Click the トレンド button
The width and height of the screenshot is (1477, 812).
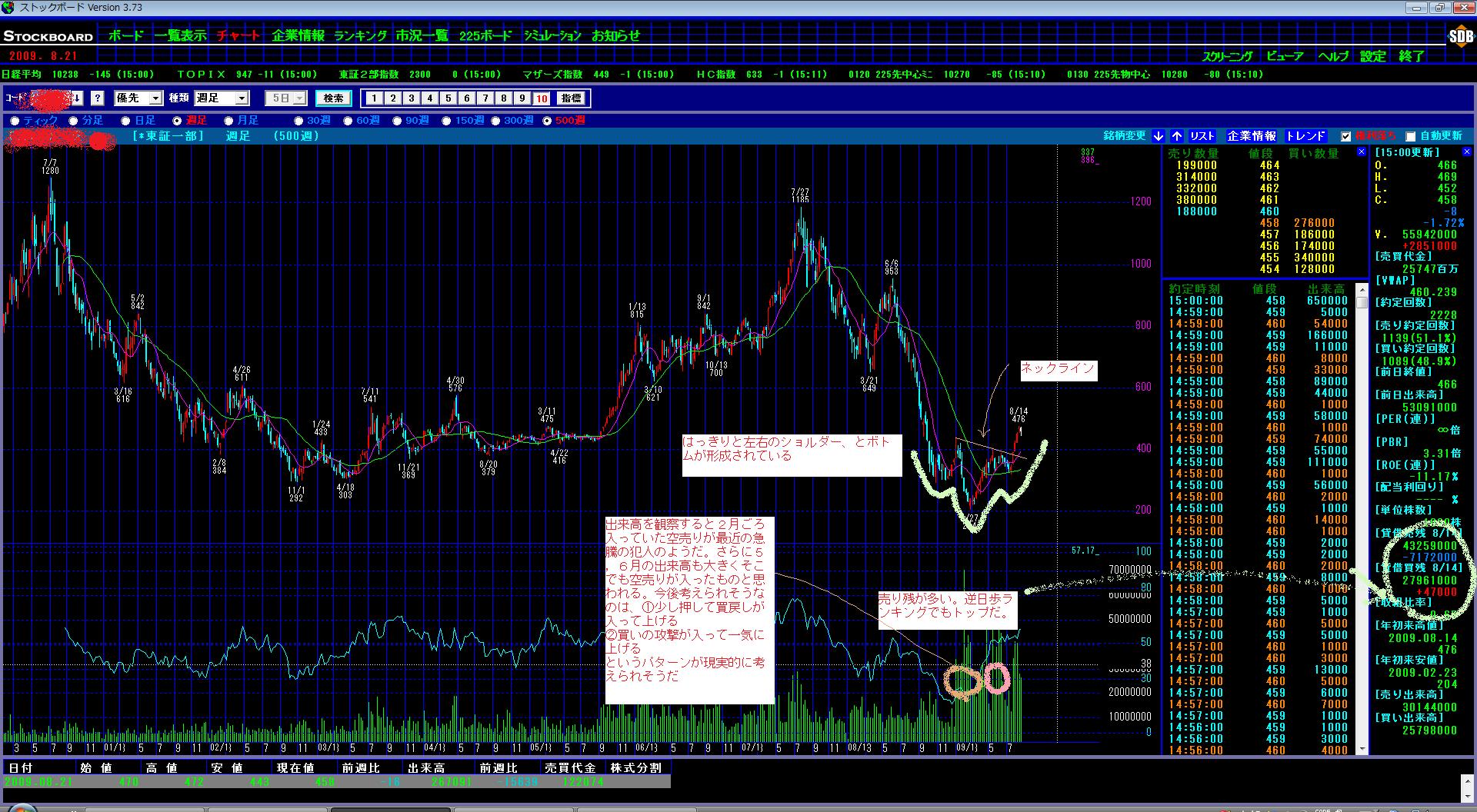(x=1305, y=136)
